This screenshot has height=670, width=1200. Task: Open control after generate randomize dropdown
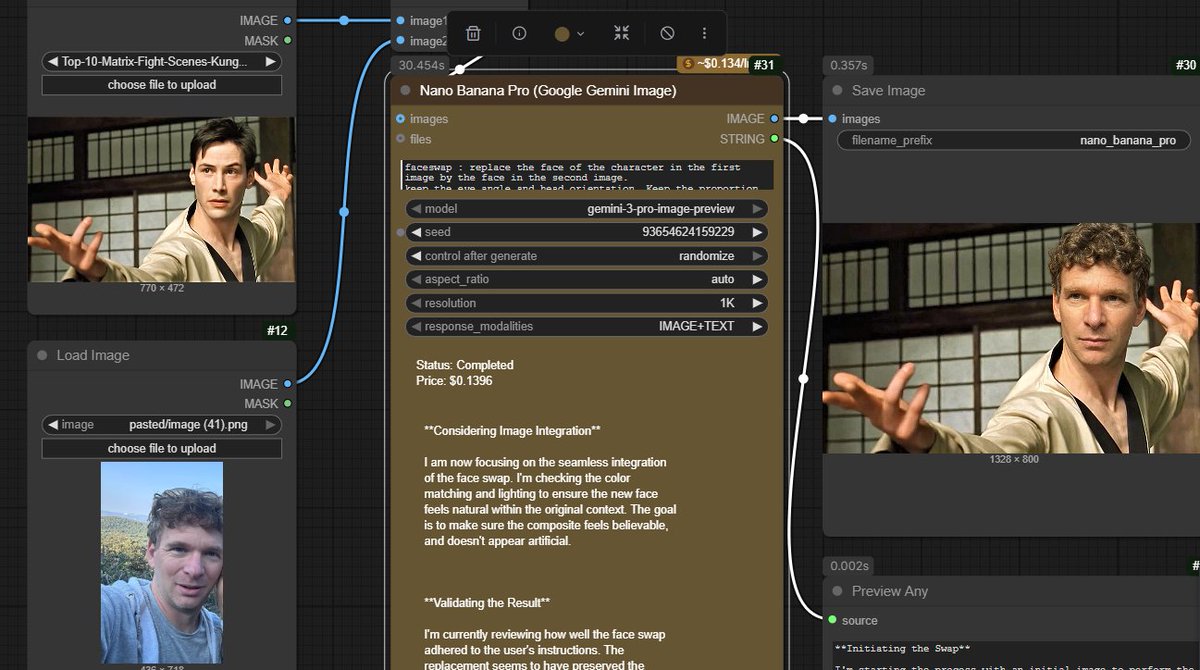click(x=587, y=256)
